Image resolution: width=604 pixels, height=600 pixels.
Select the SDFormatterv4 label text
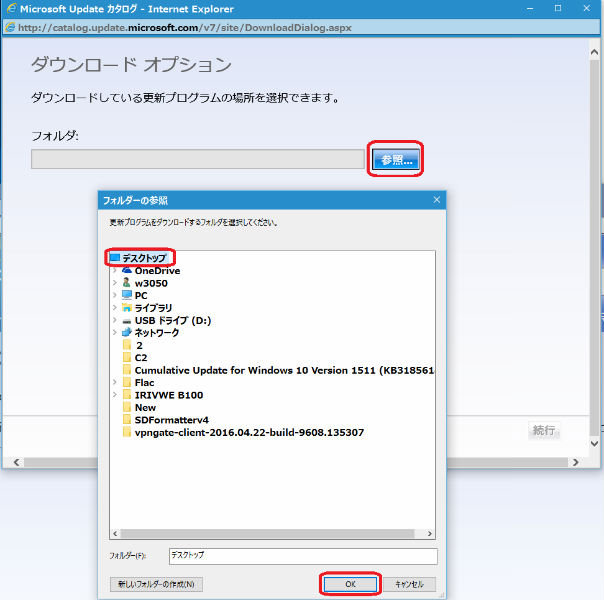[x=171, y=420]
